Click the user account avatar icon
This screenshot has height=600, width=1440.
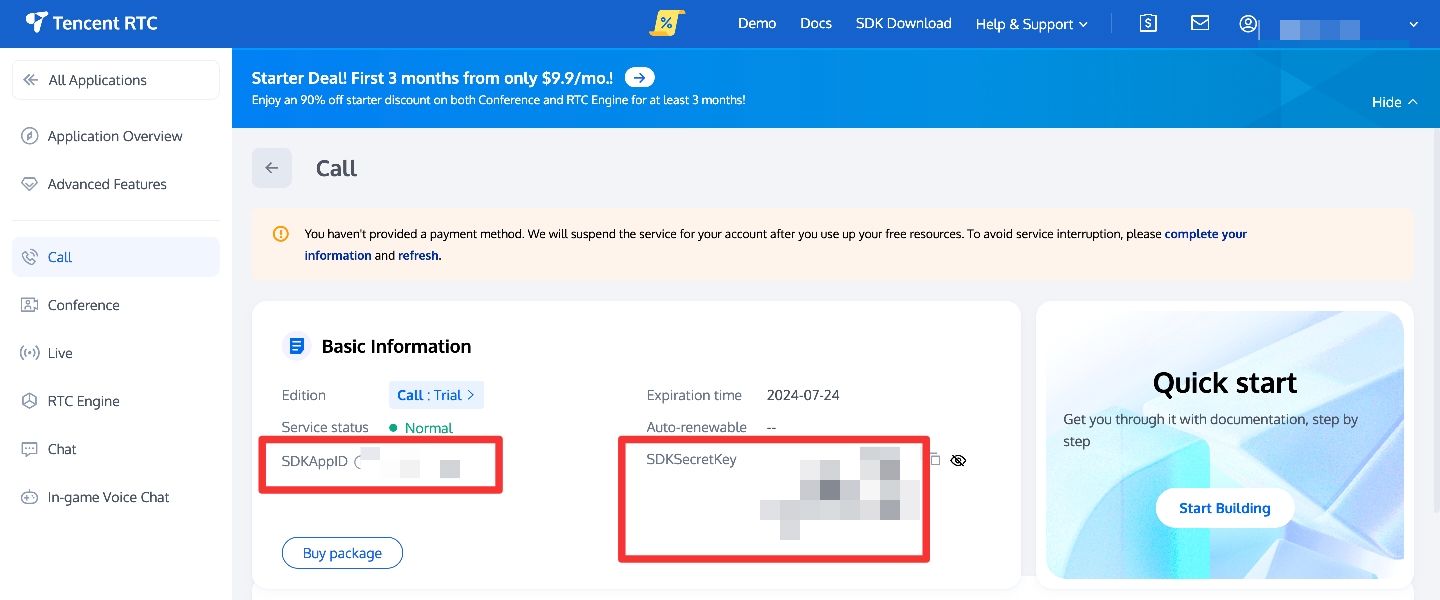pyautogui.click(x=1248, y=23)
